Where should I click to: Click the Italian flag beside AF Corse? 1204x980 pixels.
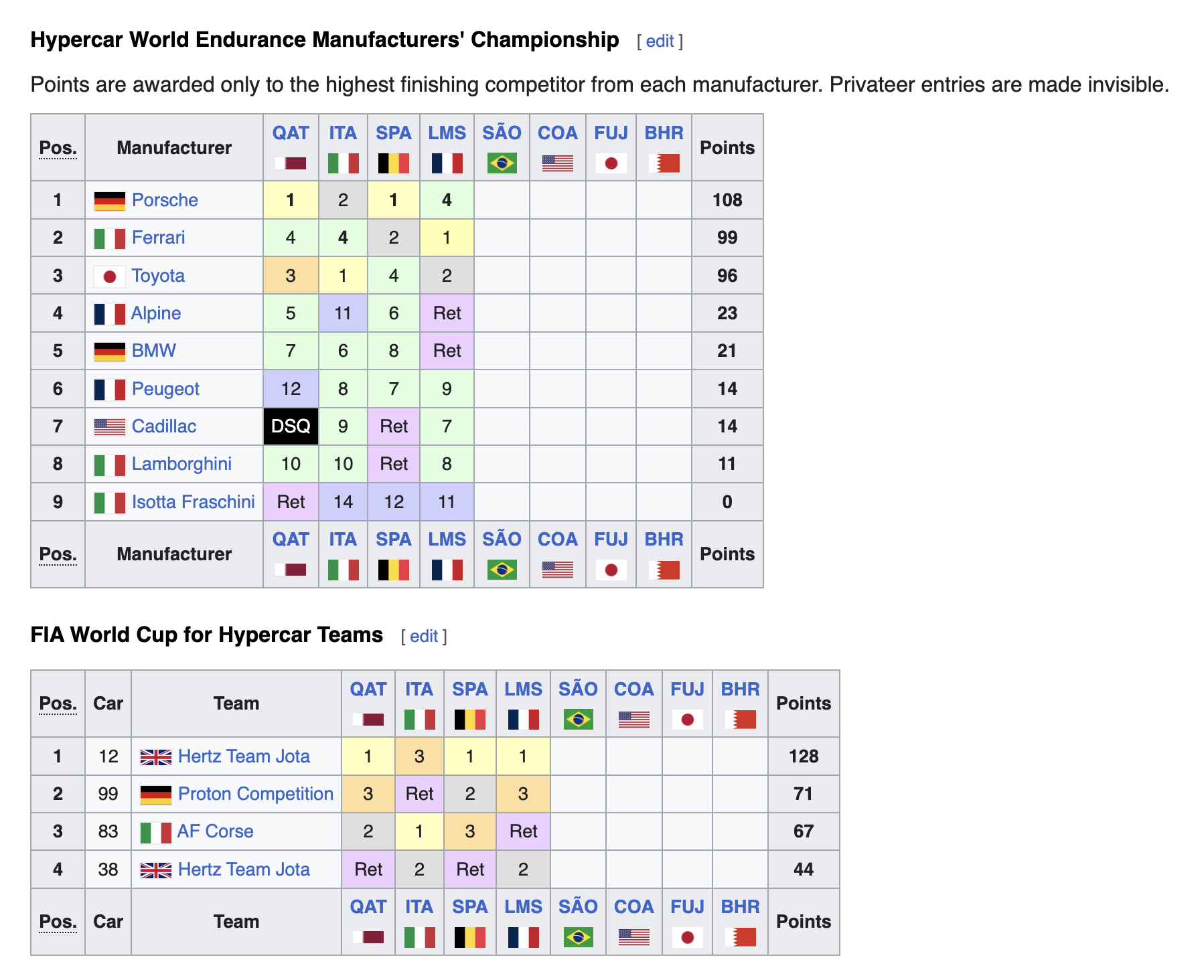click(x=155, y=832)
